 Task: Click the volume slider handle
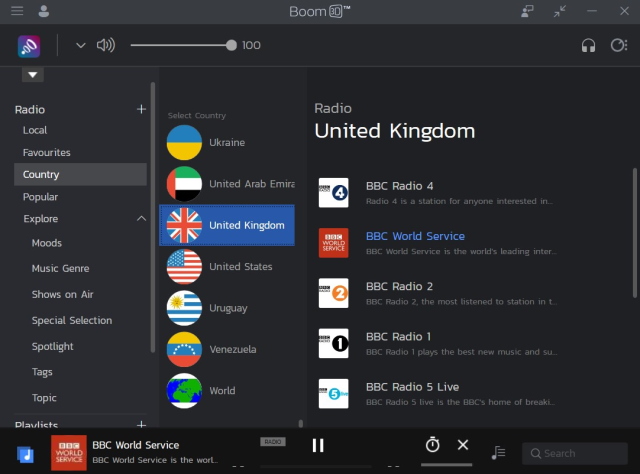coord(231,45)
